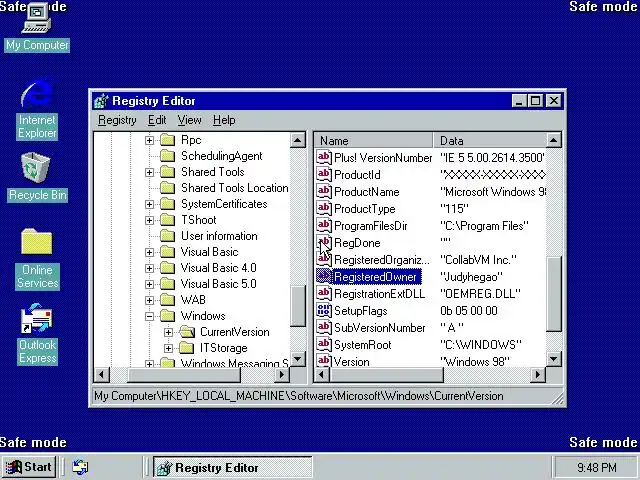Click the ITStorage folder icon
The image size is (640, 480).
pos(187,348)
